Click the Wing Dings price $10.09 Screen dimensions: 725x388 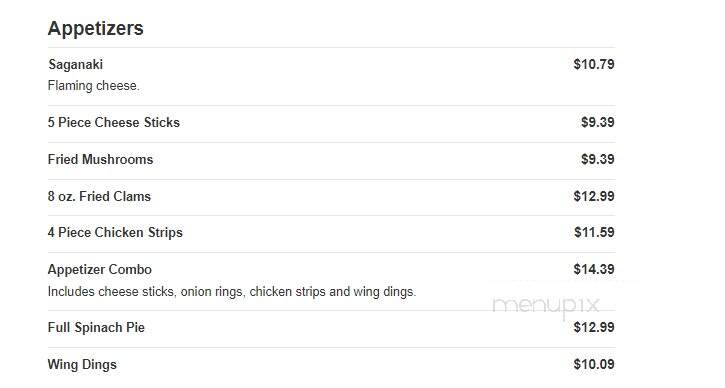594,364
